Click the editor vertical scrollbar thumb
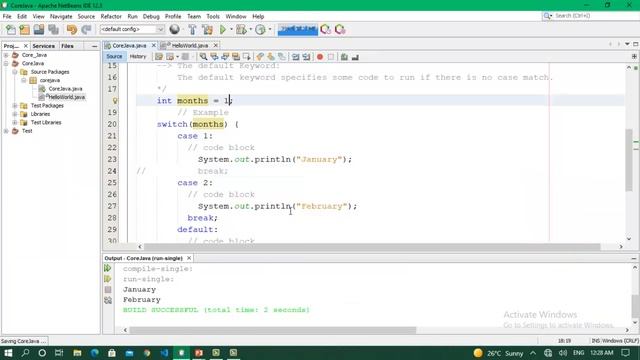 click(x=629, y=160)
